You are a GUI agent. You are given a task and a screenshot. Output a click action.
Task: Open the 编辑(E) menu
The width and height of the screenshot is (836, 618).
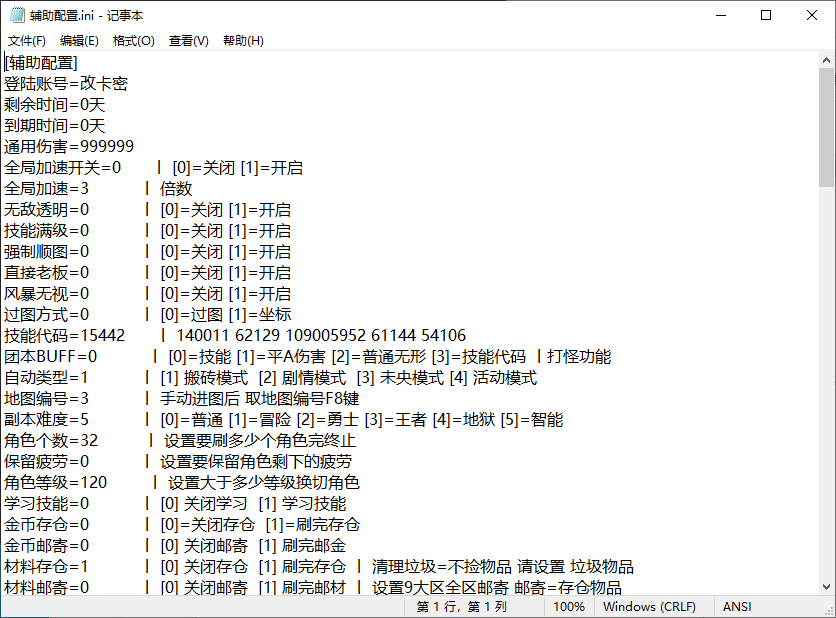(x=79, y=40)
